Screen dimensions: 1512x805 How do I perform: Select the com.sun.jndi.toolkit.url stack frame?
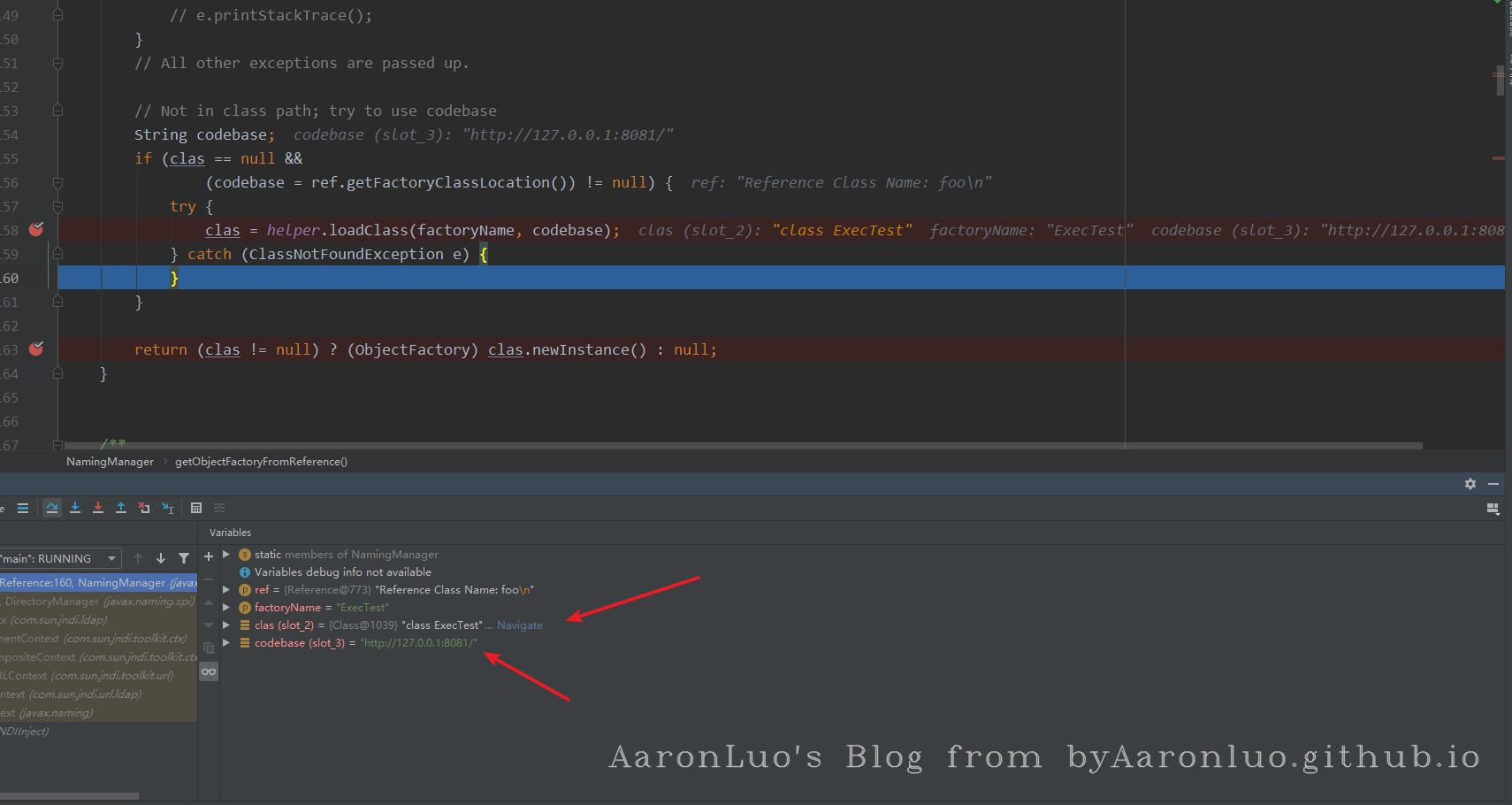click(98, 676)
